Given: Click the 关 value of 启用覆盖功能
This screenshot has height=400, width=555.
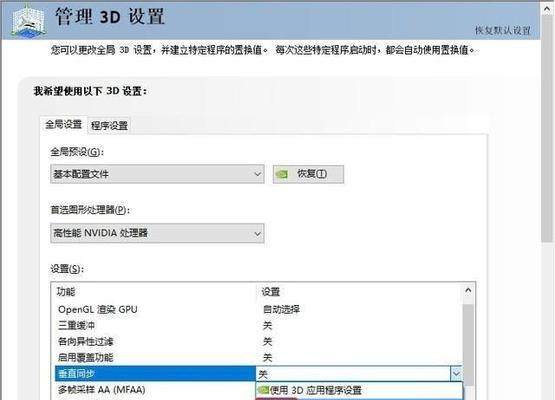Looking at the screenshot, I should pyautogui.click(x=267, y=358).
